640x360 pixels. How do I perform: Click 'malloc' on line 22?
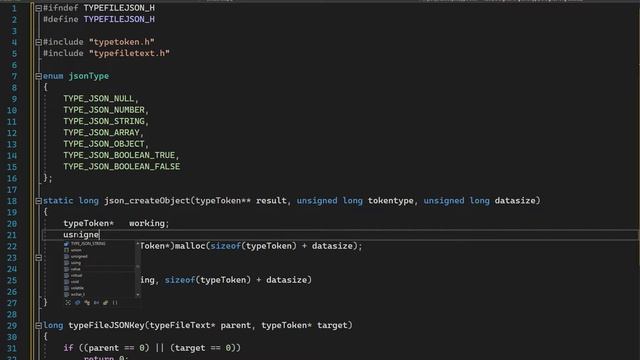coord(190,246)
